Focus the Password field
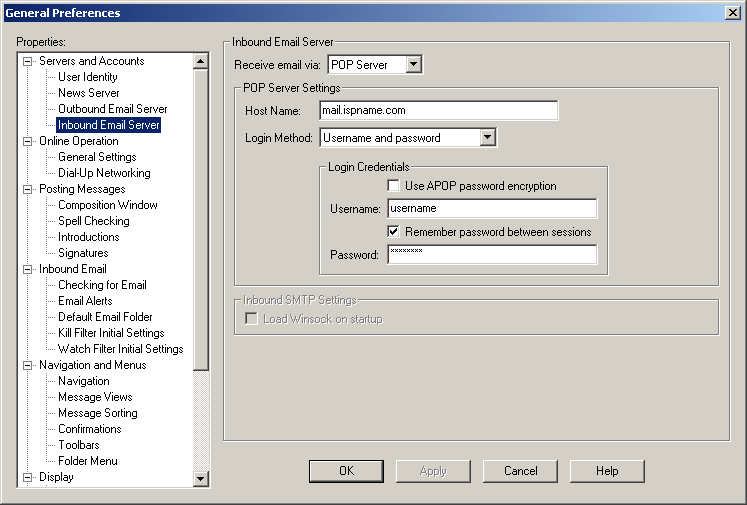 click(491, 255)
